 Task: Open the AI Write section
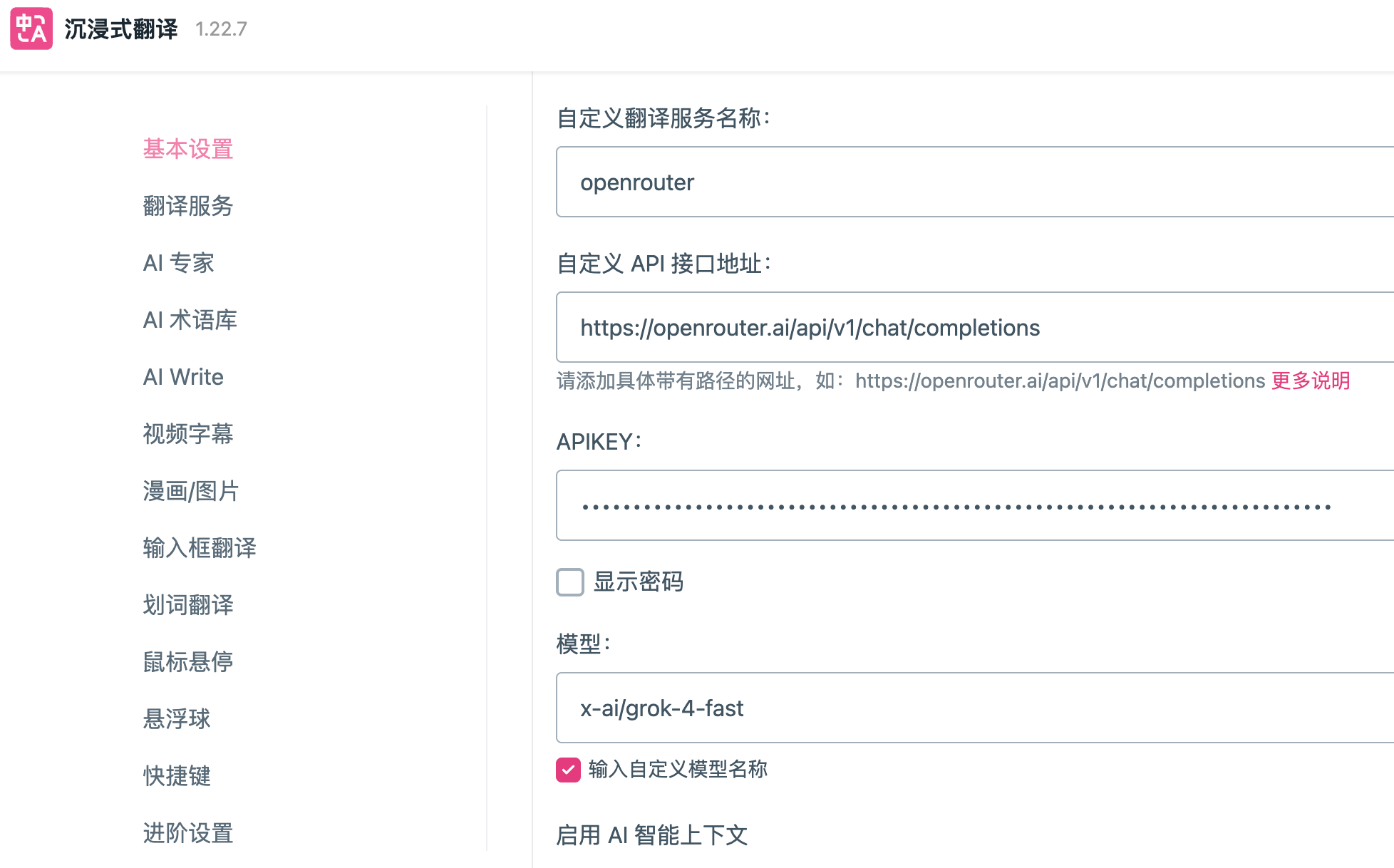(183, 377)
